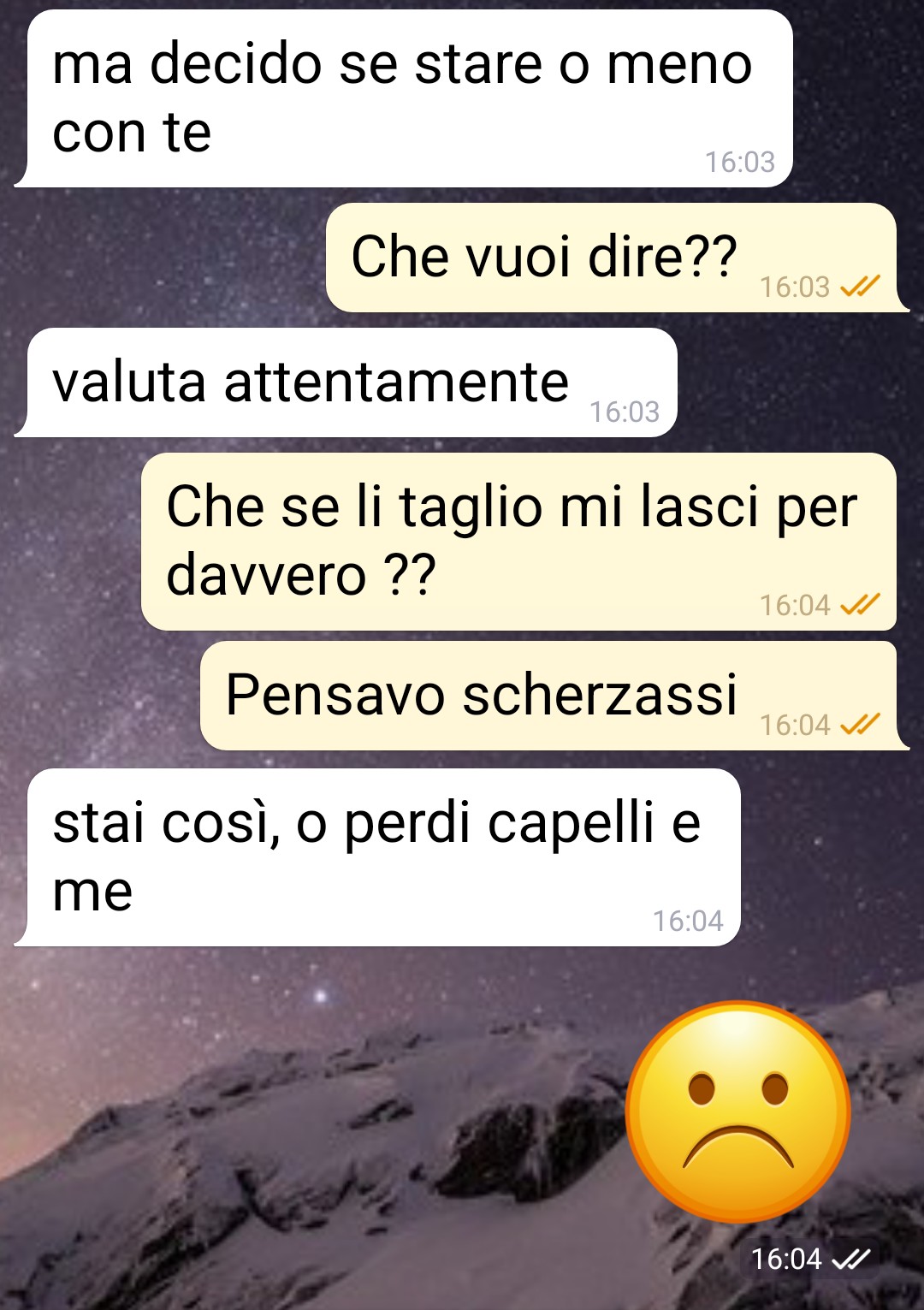Tap the 16:03 timestamp of 'valuta attentamente'

(x=625, y=412)
